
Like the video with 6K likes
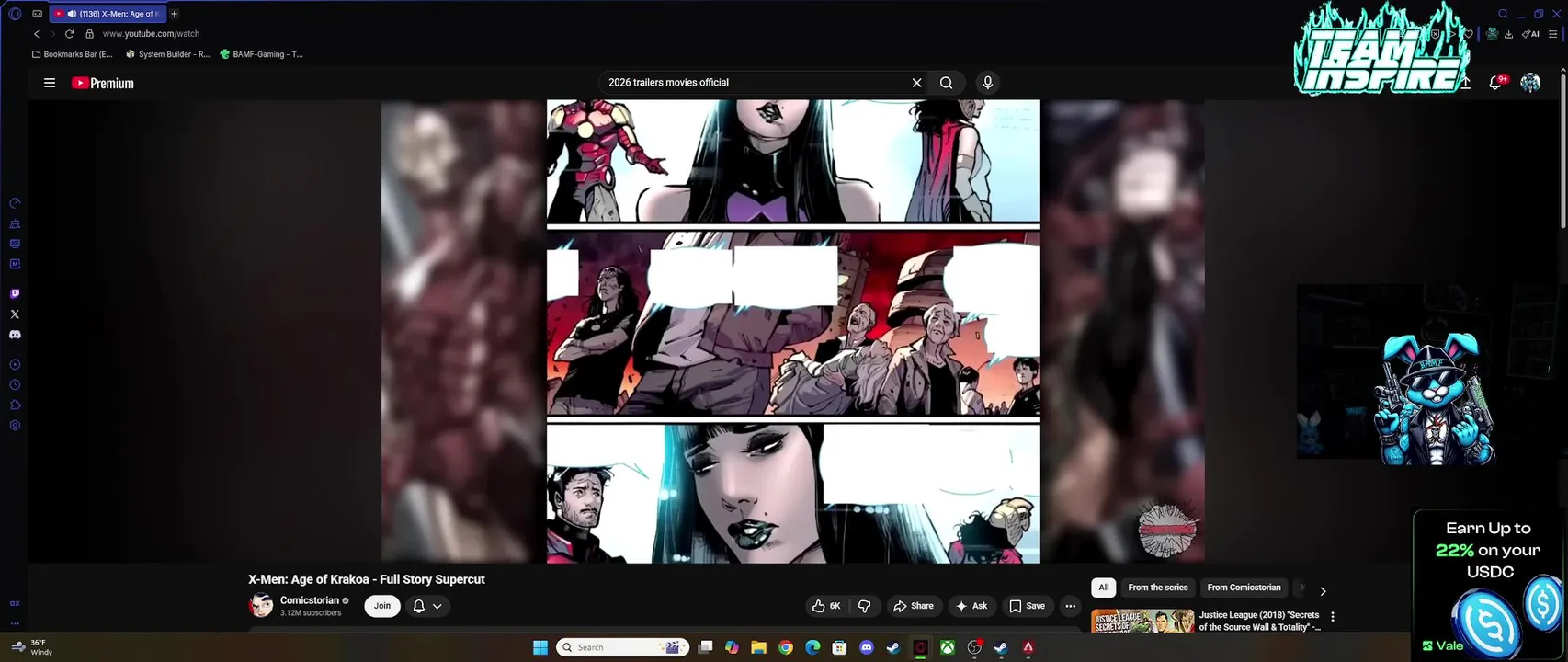[826, 606]
